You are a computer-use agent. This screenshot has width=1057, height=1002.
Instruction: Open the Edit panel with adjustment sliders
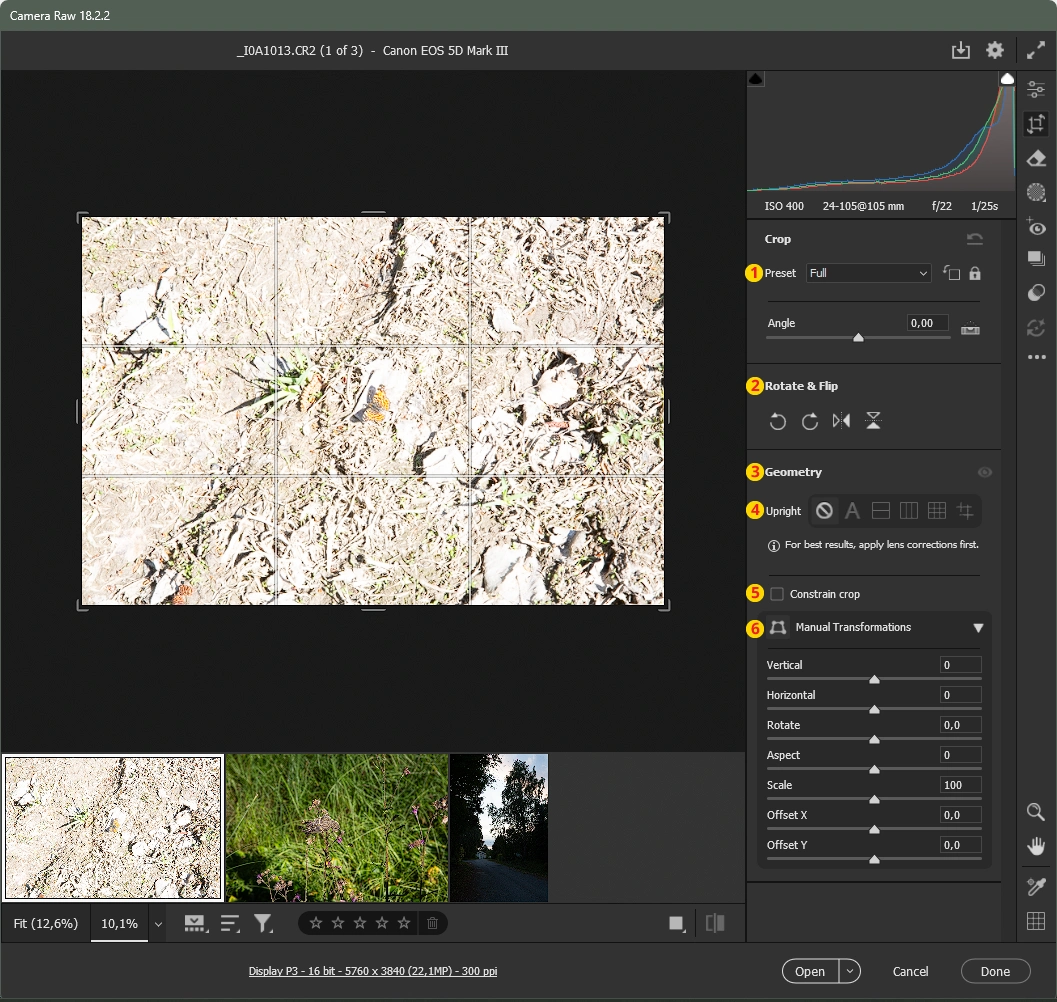point(1036,89)
